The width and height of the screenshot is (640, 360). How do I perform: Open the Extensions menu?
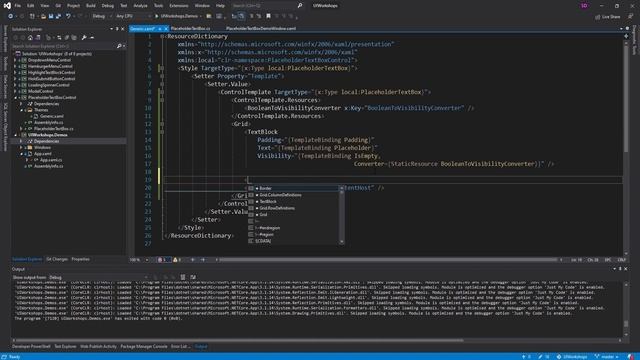(x=179, y=6)
